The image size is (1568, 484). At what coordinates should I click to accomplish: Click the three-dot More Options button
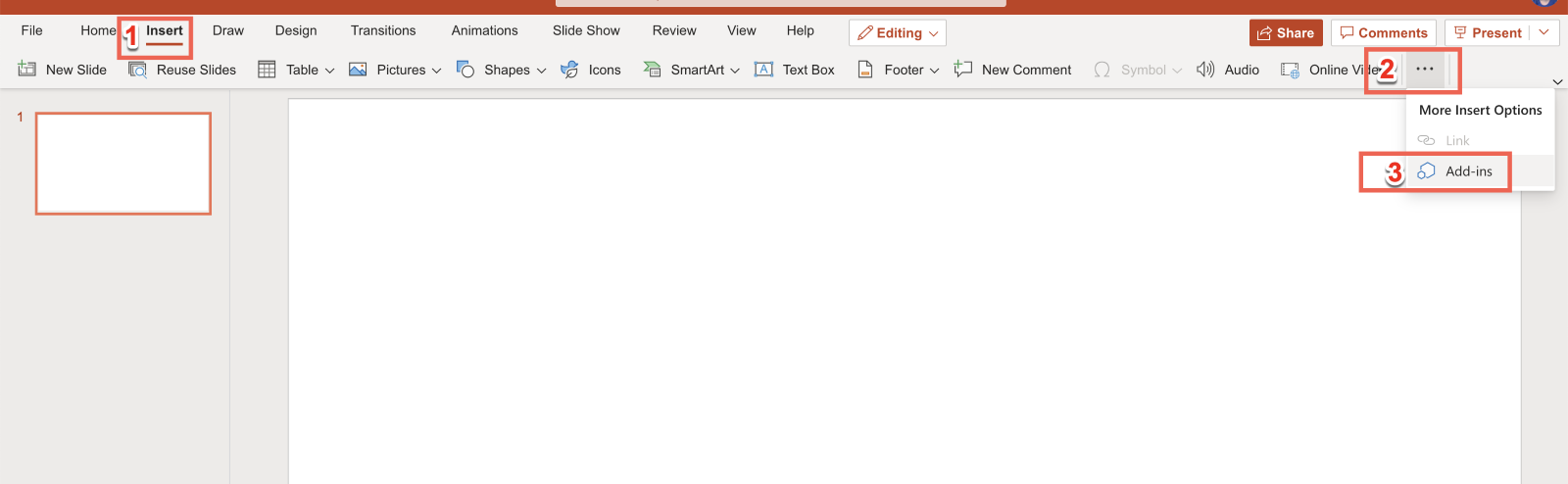tap(1425, 70)
